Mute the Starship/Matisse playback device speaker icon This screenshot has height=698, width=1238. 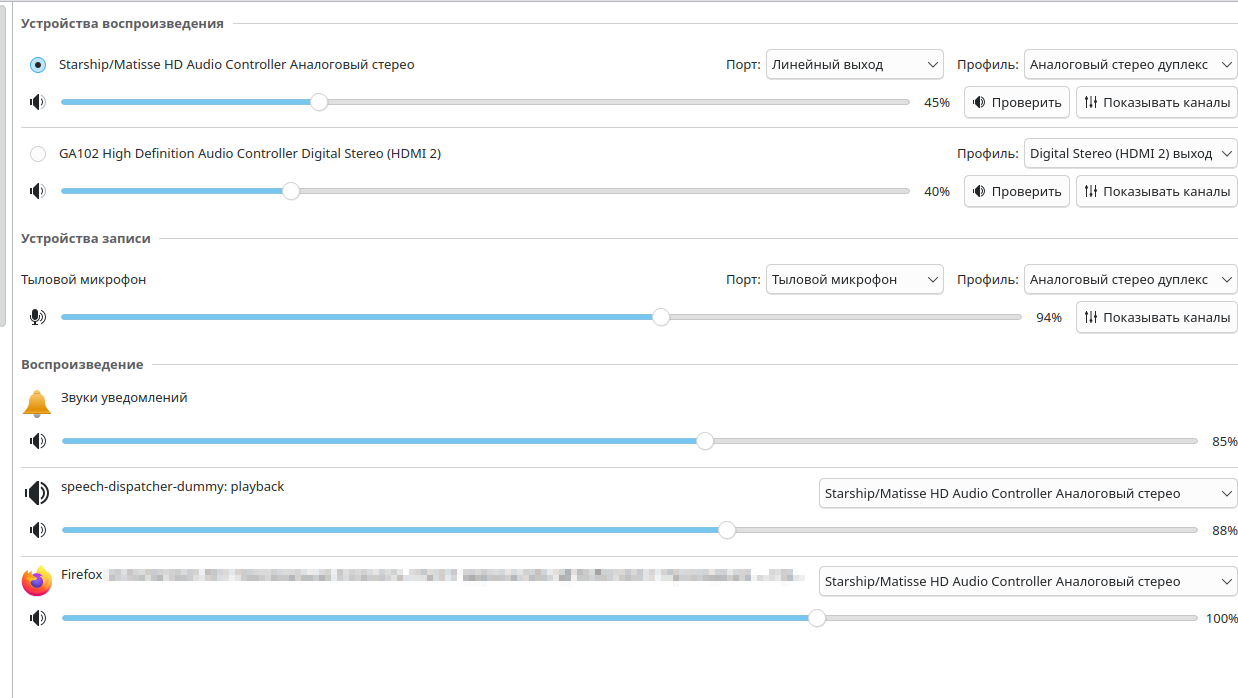[38, 102]
